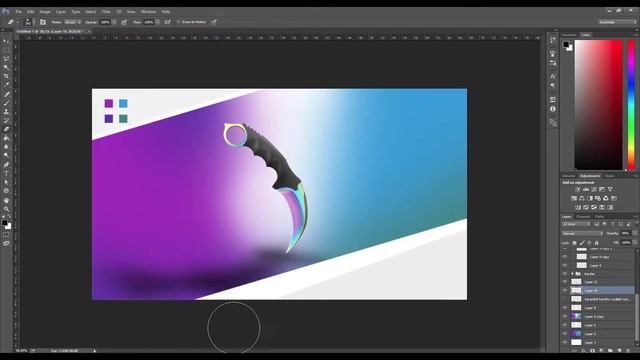Select the Brush tool
This screenshot has width=640, height=360.
[x=6, y=102]
